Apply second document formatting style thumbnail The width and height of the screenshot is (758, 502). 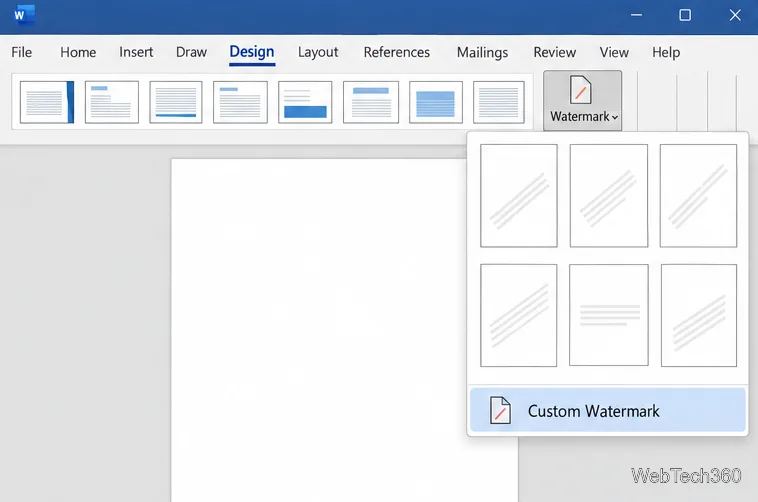[112, 102]
